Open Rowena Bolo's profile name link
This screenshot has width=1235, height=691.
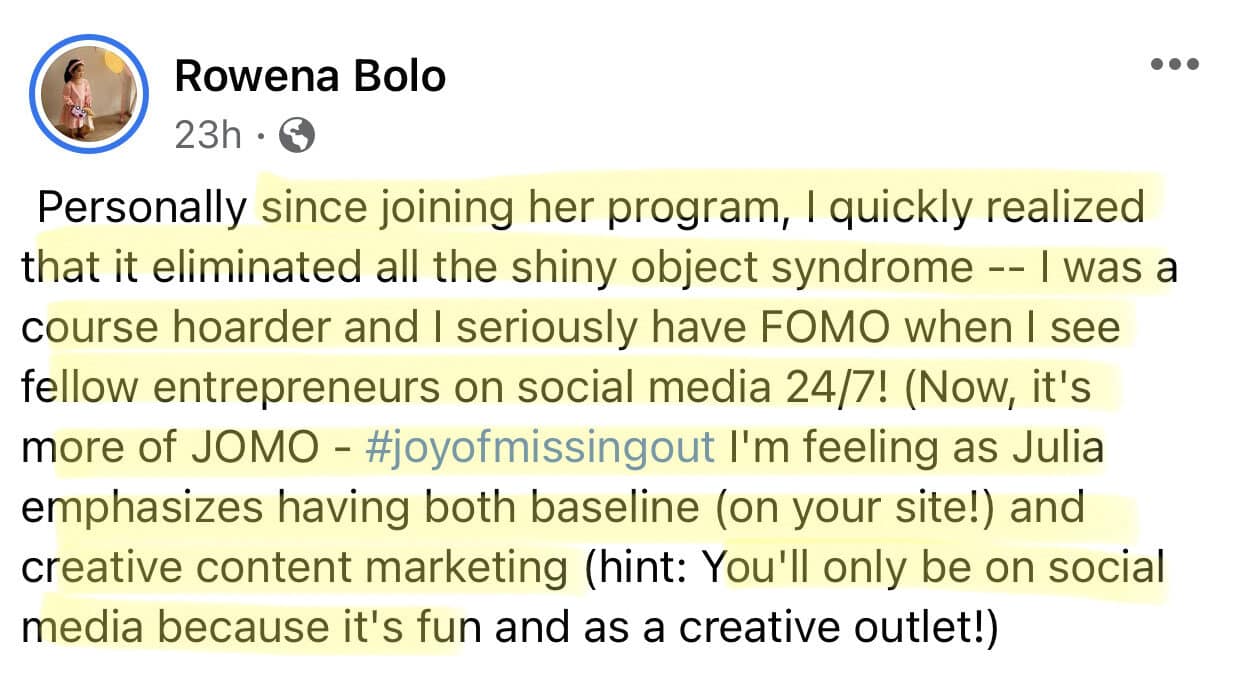[x=310, y=76]
